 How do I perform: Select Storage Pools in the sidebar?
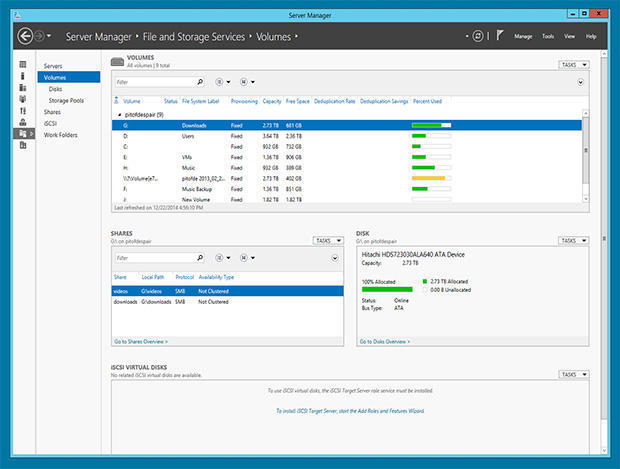pyautogui.click(x=67, y=100)
